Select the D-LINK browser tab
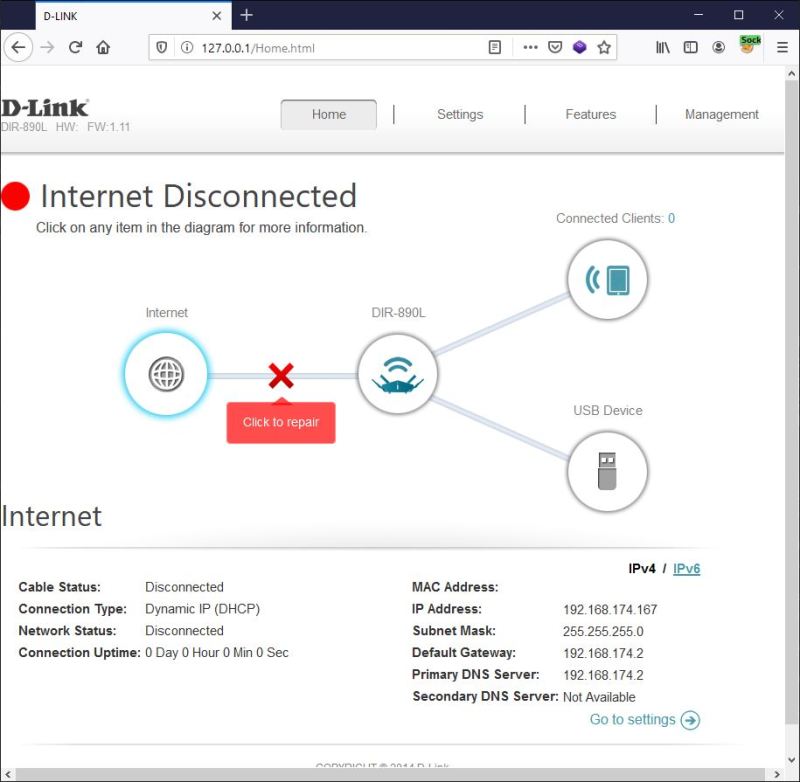 pyautogui.click(x=134, y=16)
